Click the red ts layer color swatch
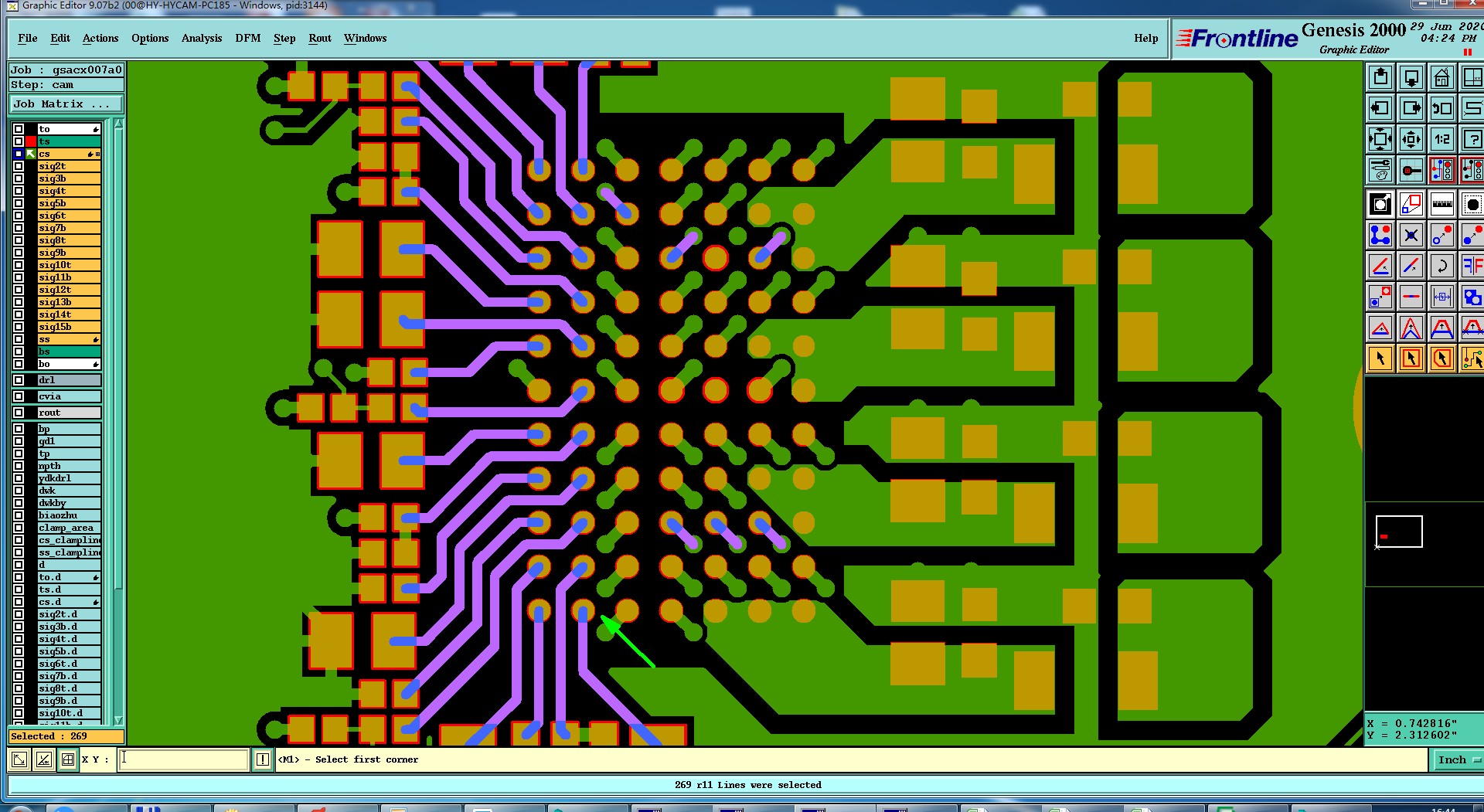 pos(31,141)
